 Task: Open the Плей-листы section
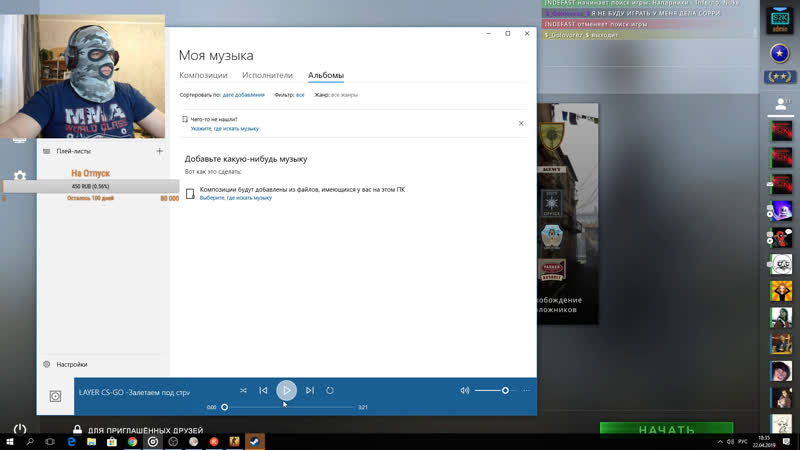73,151
